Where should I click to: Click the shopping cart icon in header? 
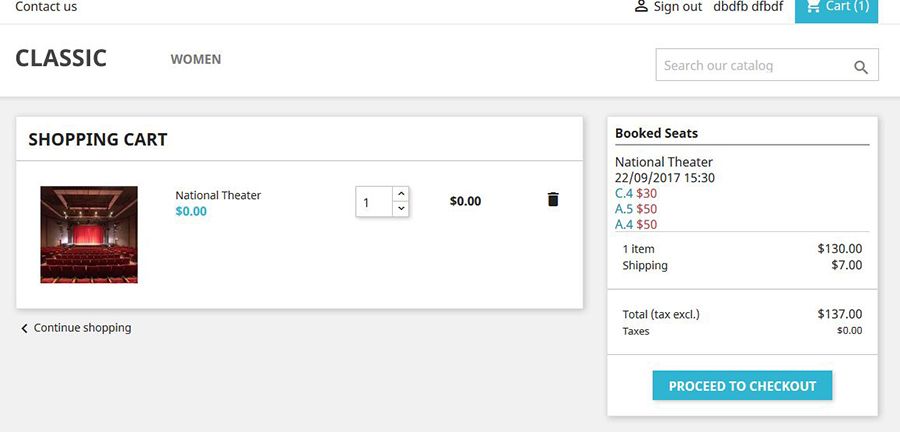[812, 6]
